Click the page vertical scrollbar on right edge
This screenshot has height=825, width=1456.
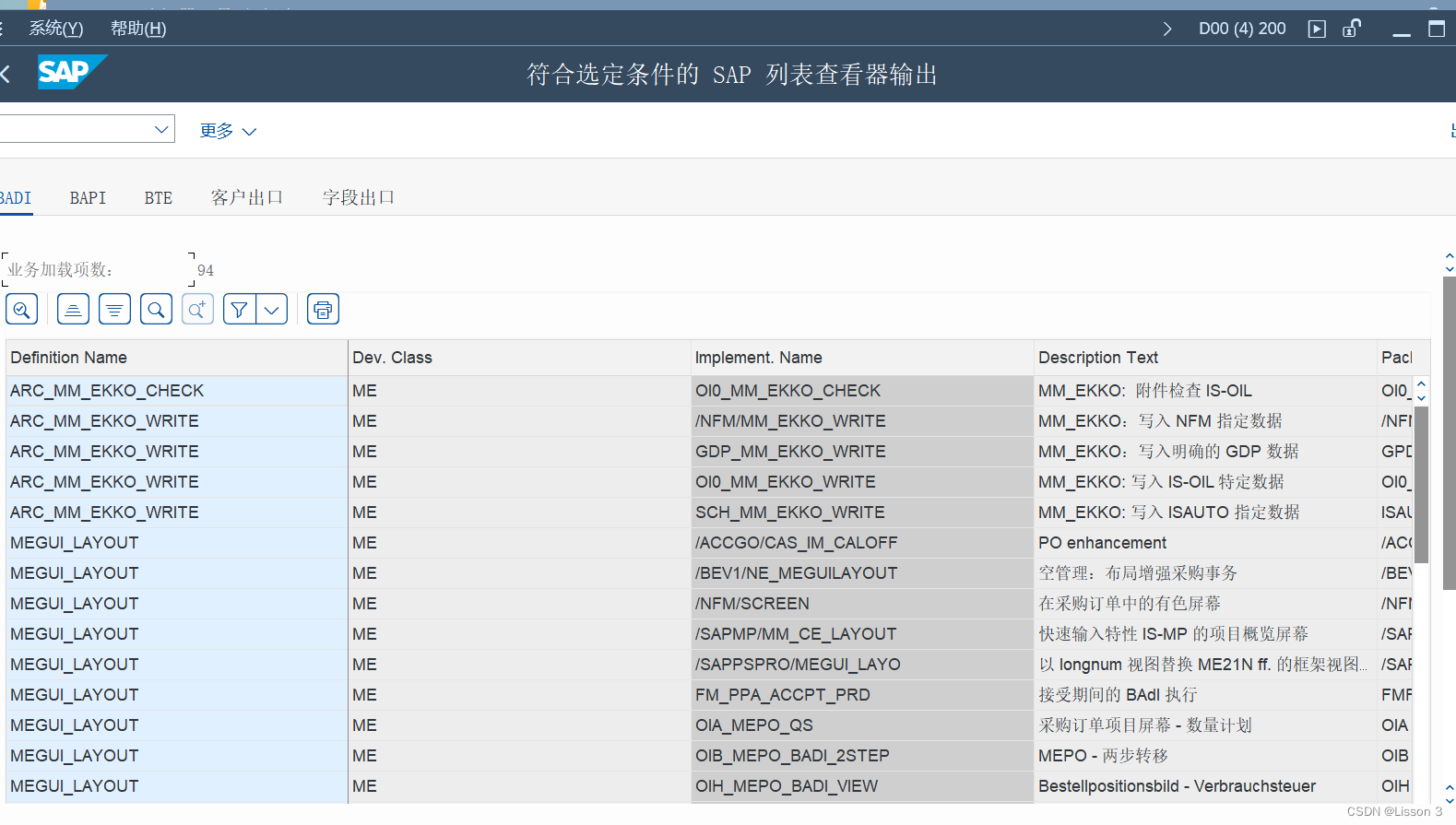click(x=1450, y=433)
